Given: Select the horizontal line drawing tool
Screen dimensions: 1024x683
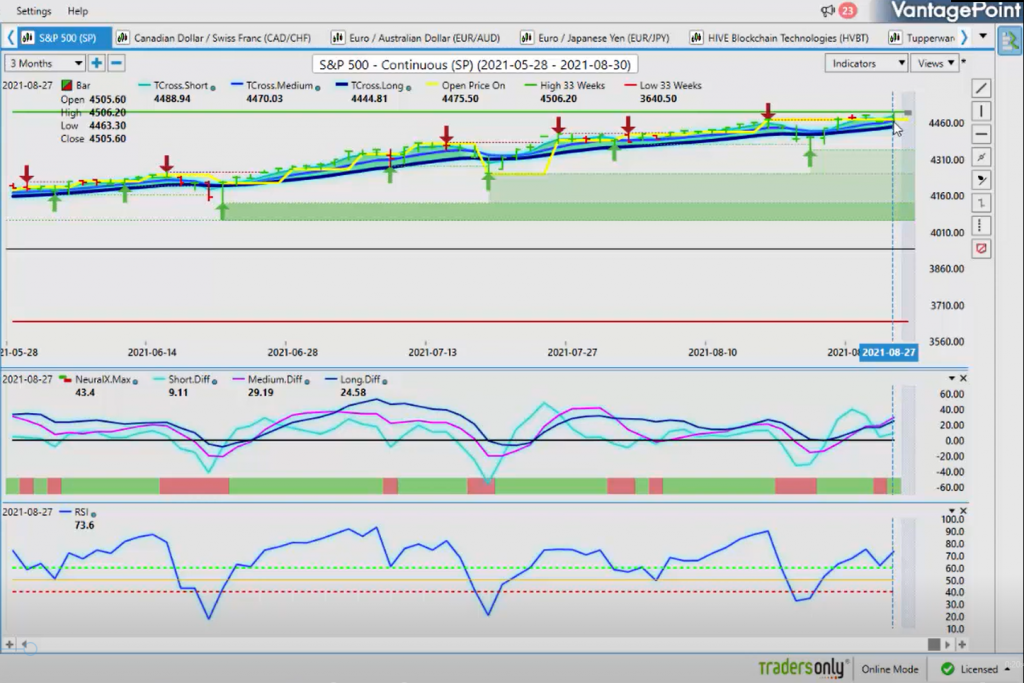Looking at the screenshot, I should coord(981,135).
